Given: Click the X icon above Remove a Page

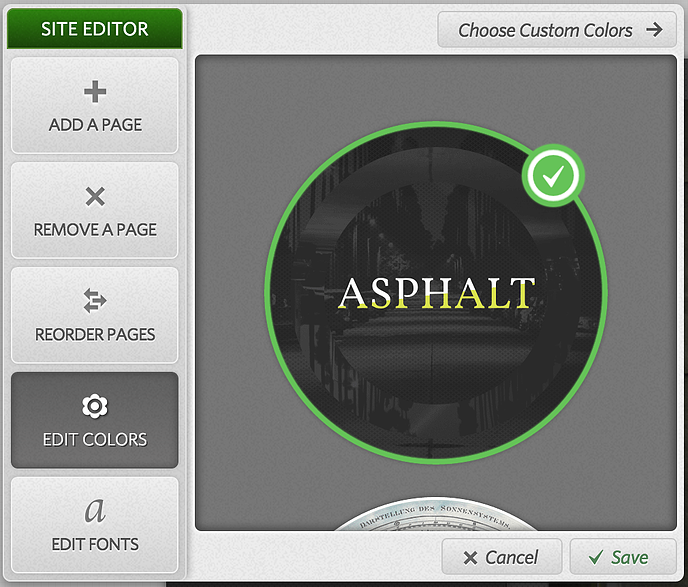Looking at the screenshot, I should click(95, 196).
